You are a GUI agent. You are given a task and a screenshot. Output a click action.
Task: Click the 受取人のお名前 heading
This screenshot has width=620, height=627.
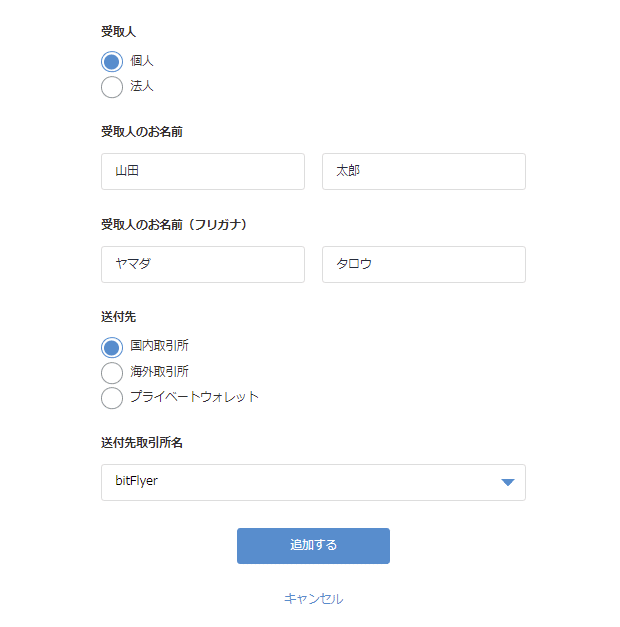142,132
